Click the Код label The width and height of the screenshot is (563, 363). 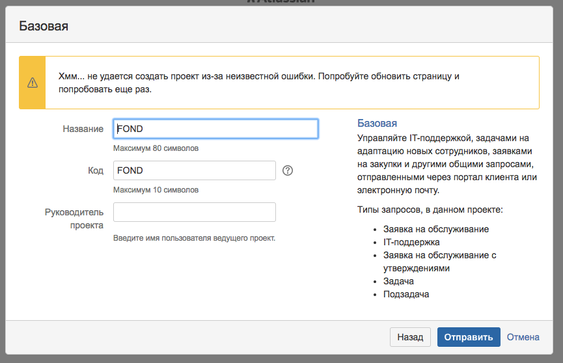(96, 171)
